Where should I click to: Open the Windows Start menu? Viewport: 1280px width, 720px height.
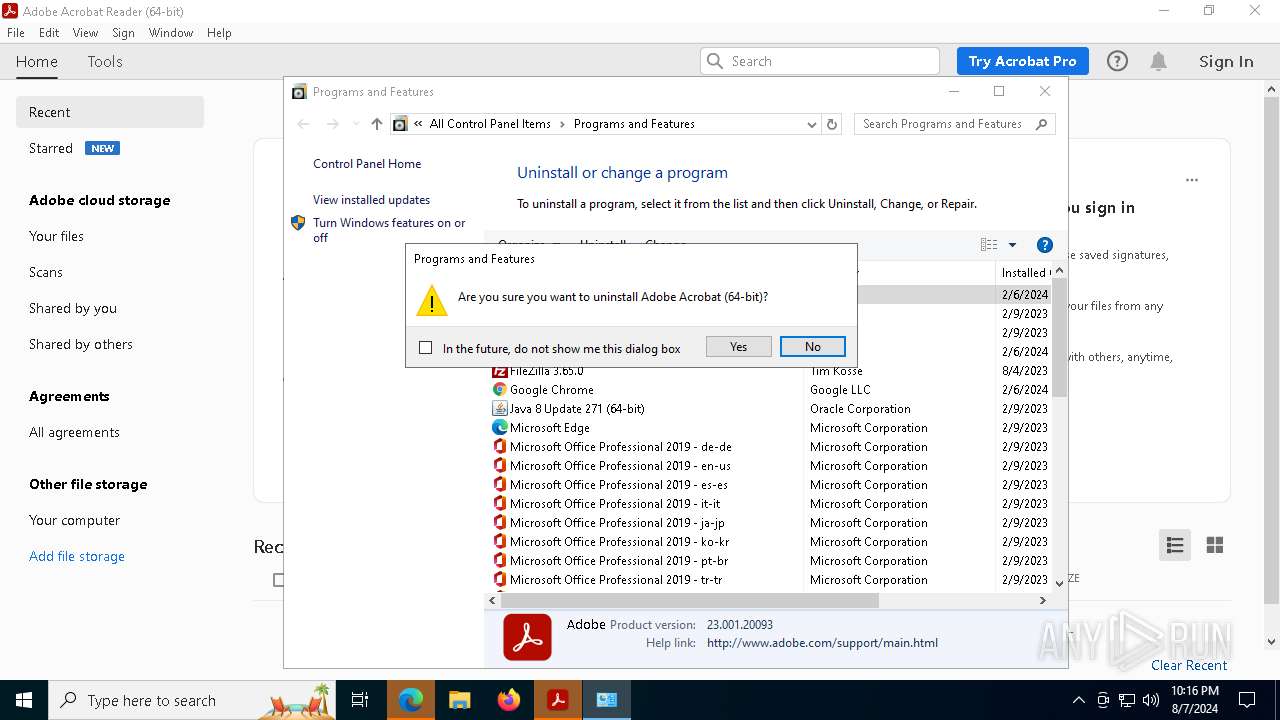click(24, 700)
